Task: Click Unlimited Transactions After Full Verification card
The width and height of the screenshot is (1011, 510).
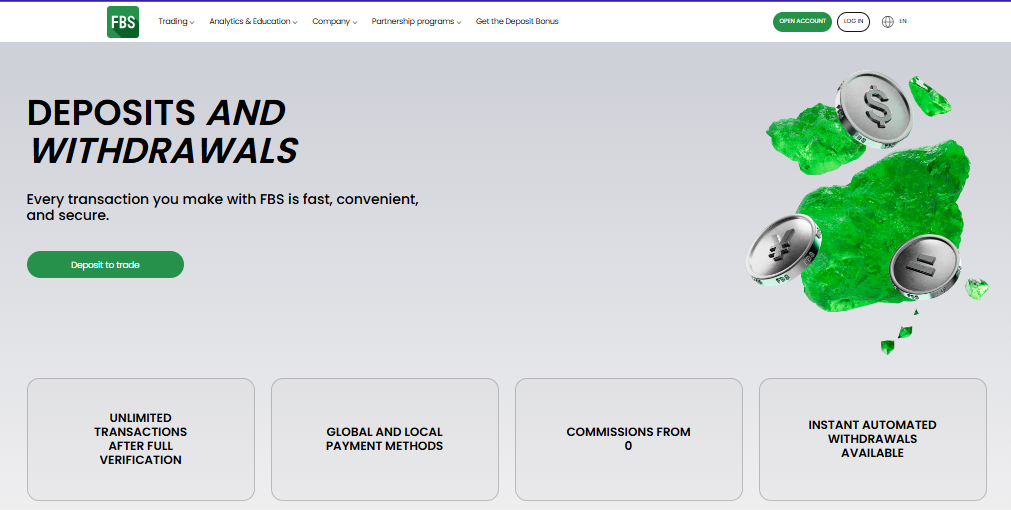Action: (141, 439)
